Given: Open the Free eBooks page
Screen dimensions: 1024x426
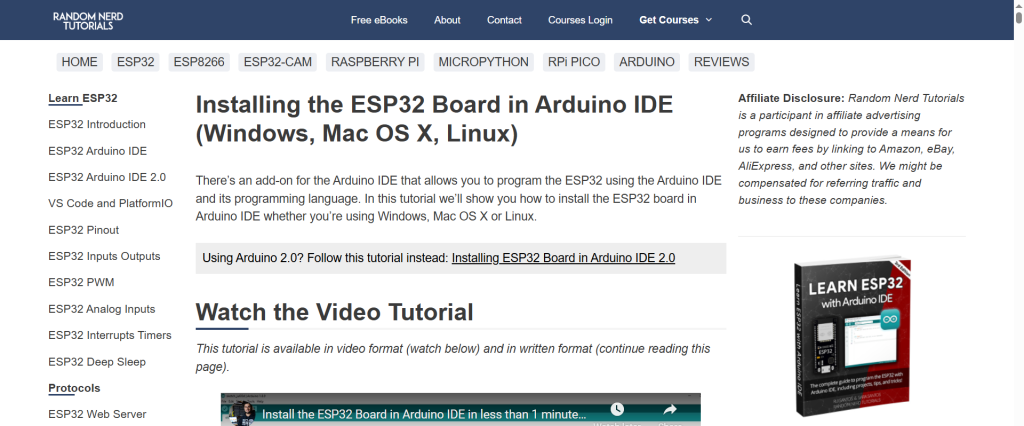Looking at the screenshot, I should 379,20.
